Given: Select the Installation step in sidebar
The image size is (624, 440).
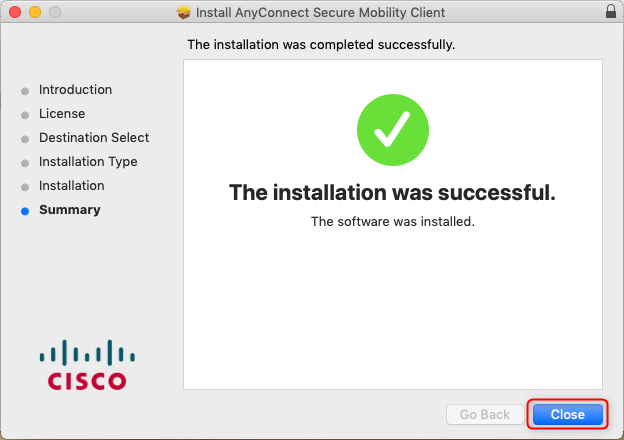Looking at the screenshot, I should coord(71,186).
